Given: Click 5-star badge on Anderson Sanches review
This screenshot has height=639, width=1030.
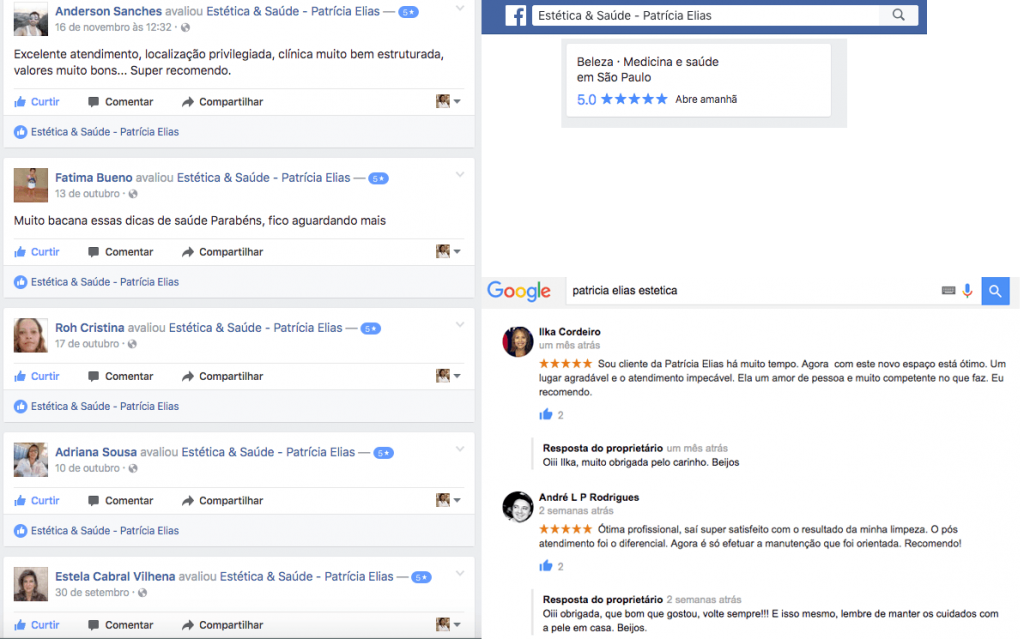Looking at the screenshot, I should (409, 12).
